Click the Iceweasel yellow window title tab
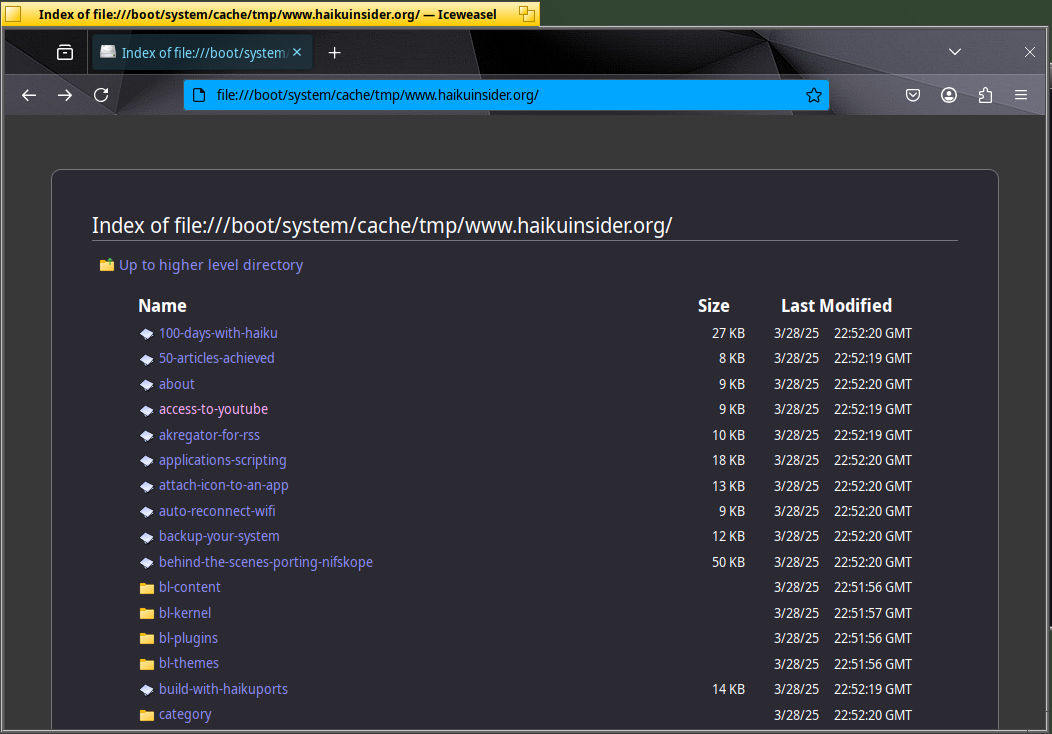Screen dimensions: 1052x734 click(270, 14)
